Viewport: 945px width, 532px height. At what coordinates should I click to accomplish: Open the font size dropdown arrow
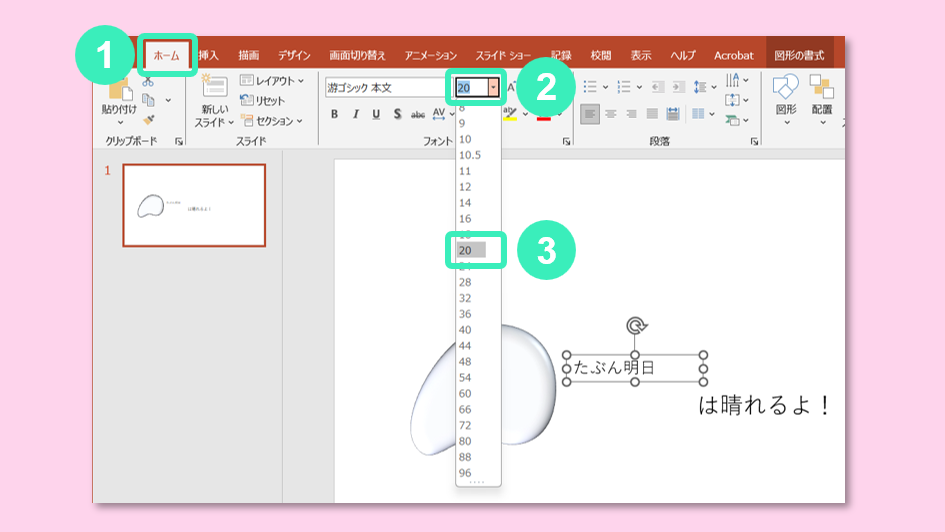493,88
